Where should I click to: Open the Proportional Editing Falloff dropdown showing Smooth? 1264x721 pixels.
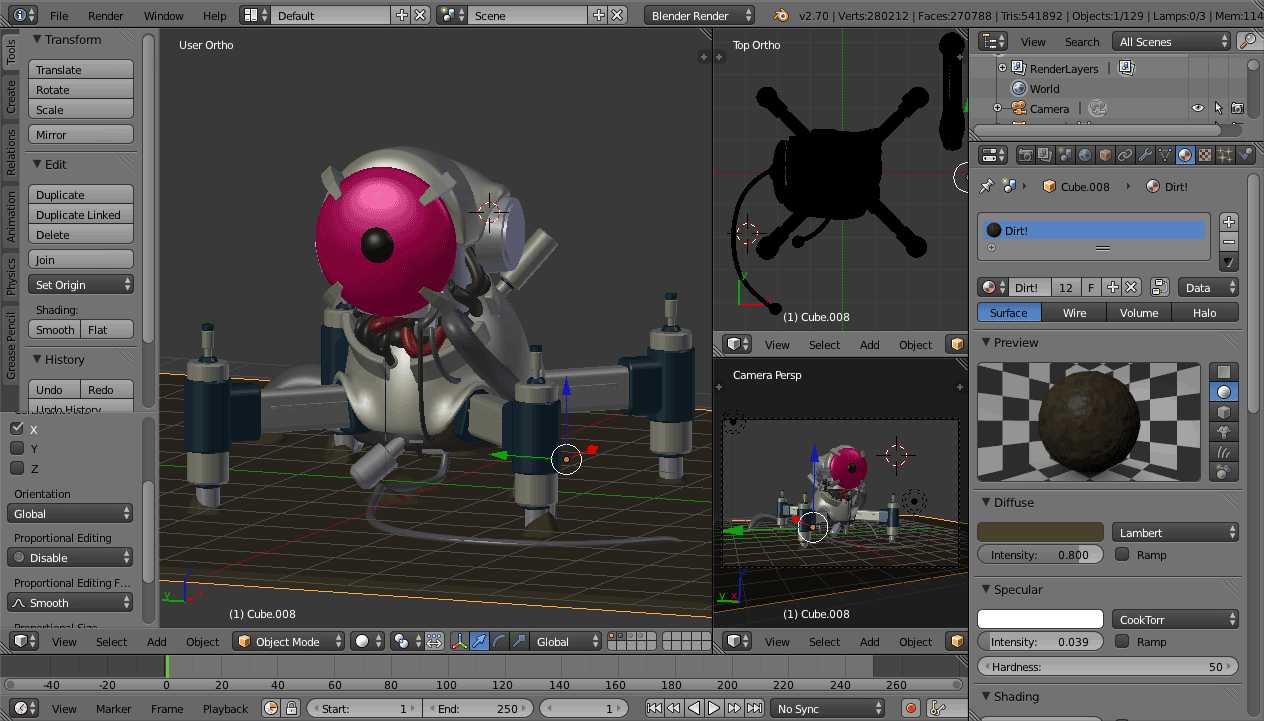[70, 602]
